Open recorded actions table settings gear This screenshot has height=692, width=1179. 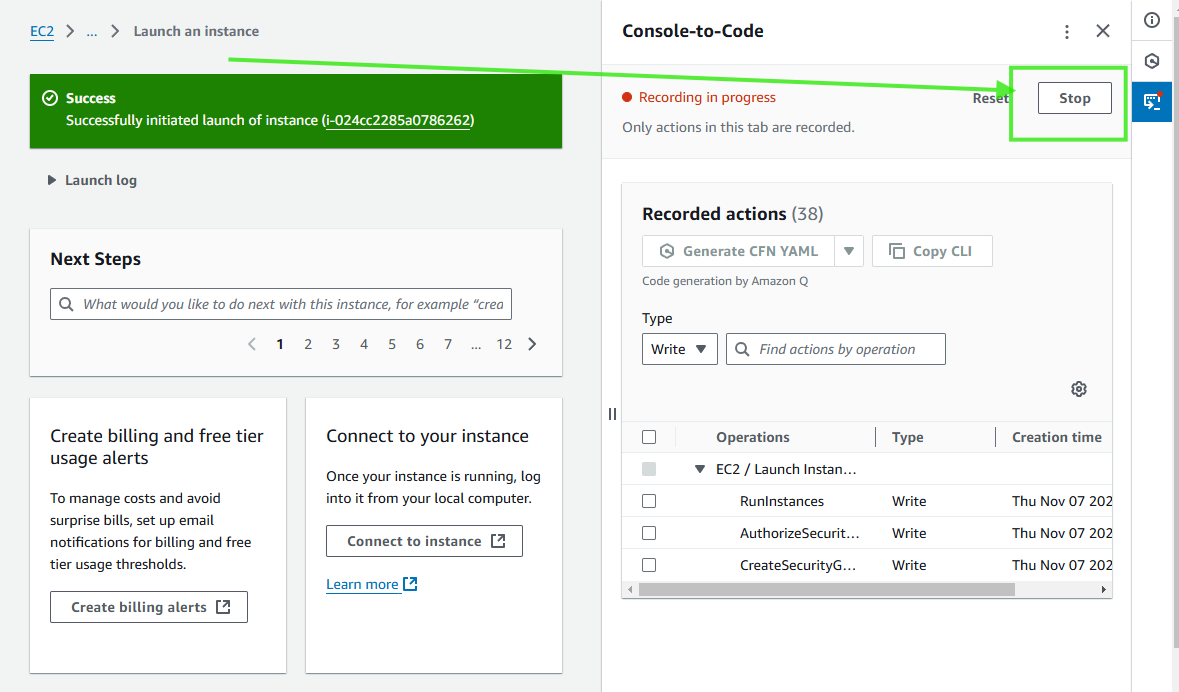point(1078,389)
